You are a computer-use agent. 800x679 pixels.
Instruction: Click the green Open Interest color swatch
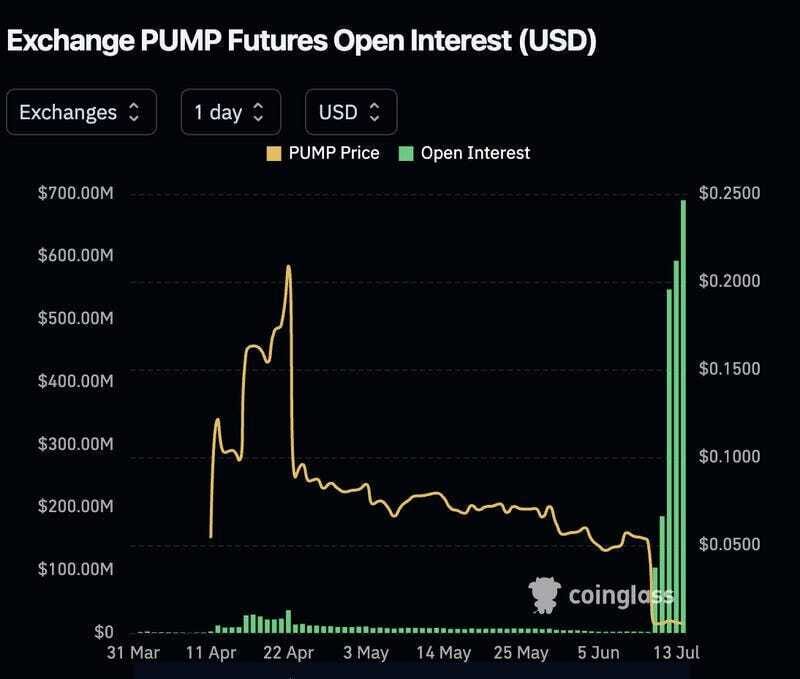406,154
